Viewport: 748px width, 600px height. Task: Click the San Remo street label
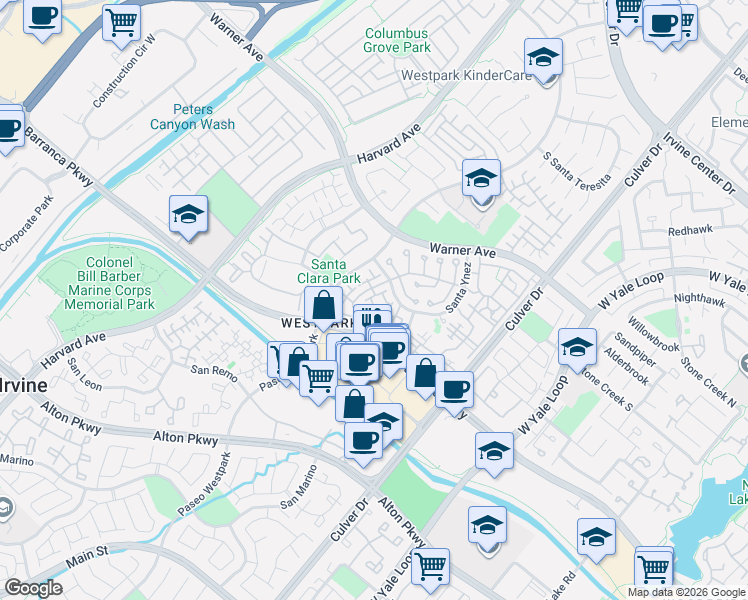pyautogui.click(x=214, y=373)
